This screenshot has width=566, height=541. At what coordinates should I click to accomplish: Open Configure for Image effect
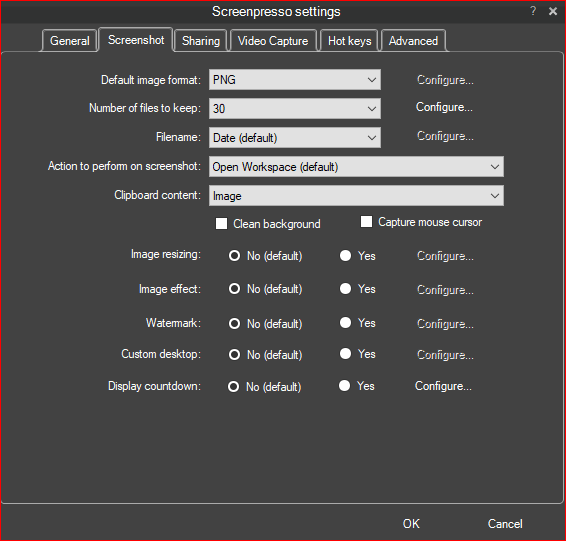[x=445, y=290]
